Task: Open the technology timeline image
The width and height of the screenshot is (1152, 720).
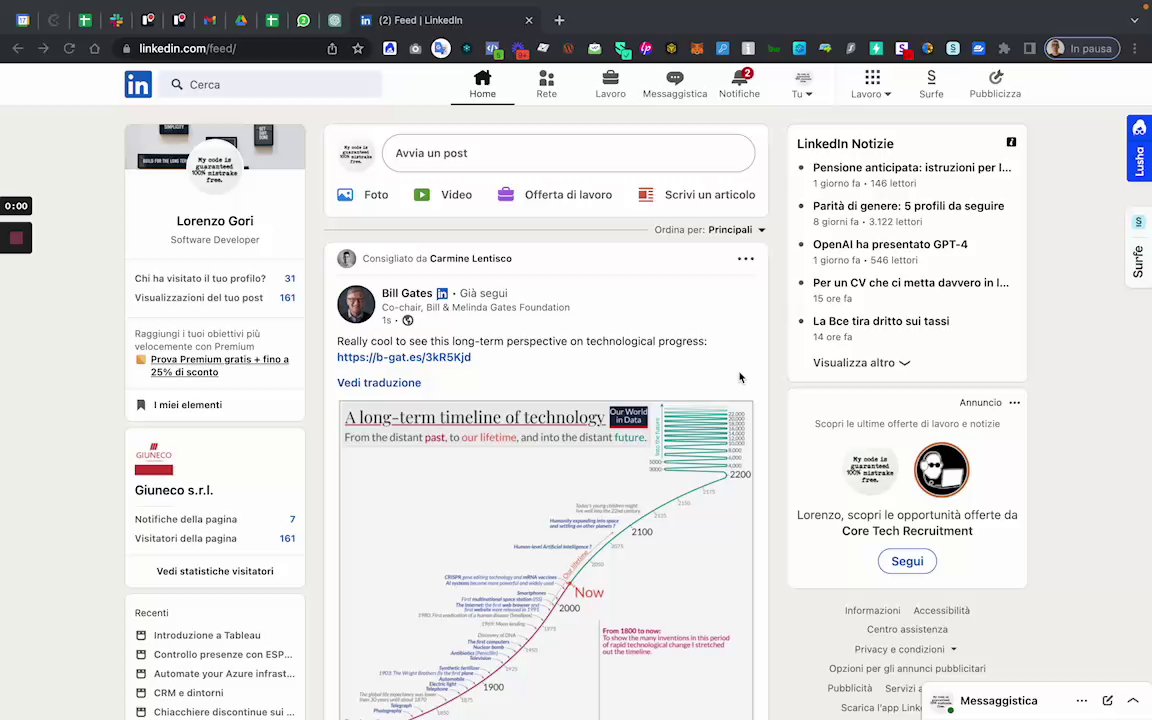Action: coord(546,560)
